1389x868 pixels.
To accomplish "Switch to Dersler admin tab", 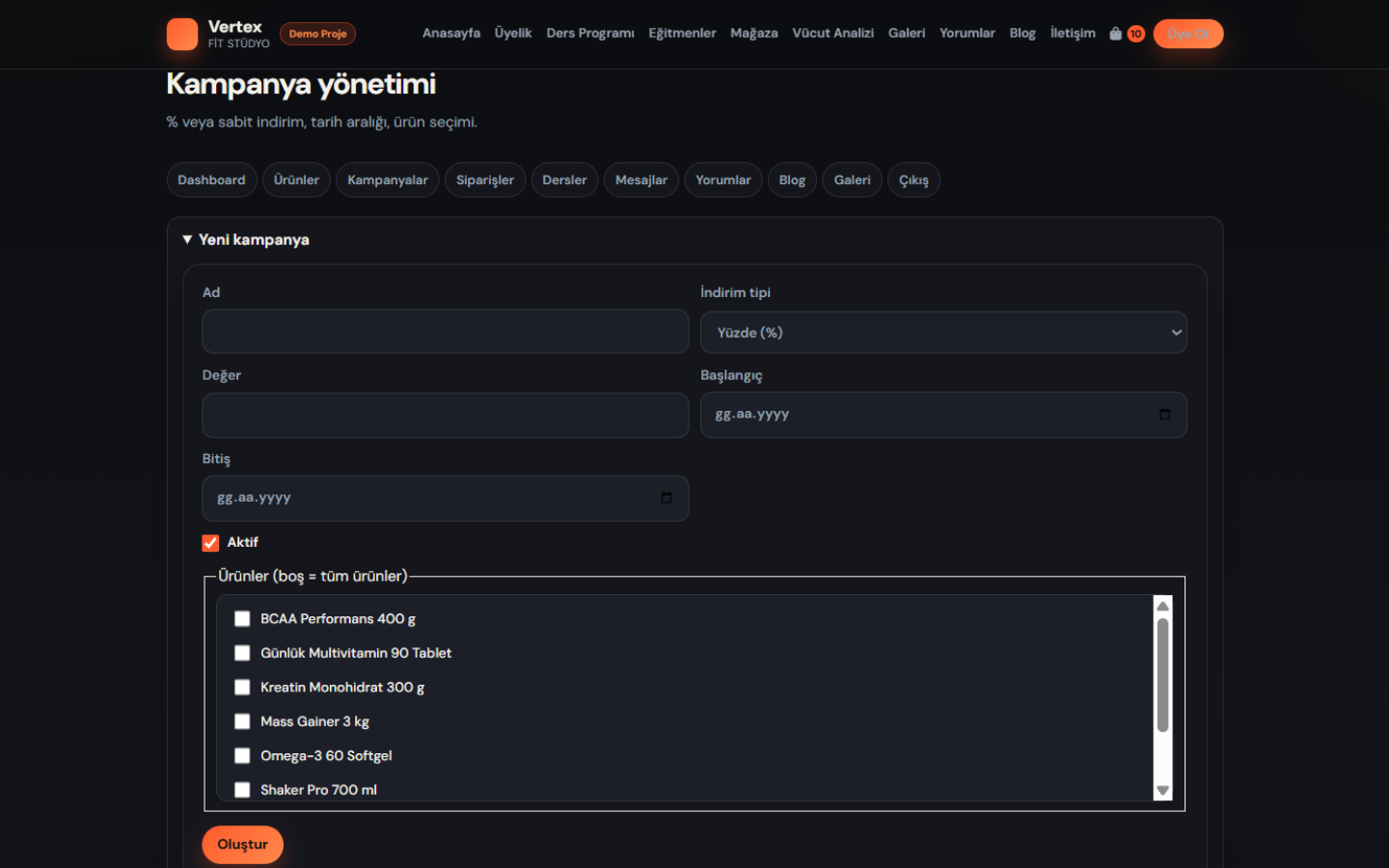I will 564,180.
